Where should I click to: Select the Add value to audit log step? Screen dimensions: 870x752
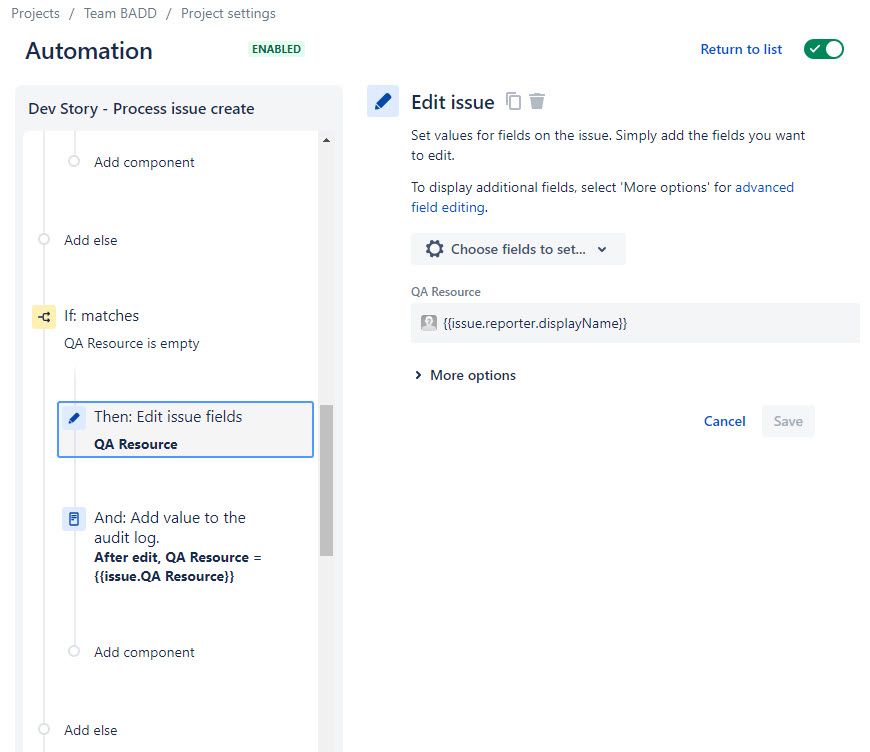(185, 547)
